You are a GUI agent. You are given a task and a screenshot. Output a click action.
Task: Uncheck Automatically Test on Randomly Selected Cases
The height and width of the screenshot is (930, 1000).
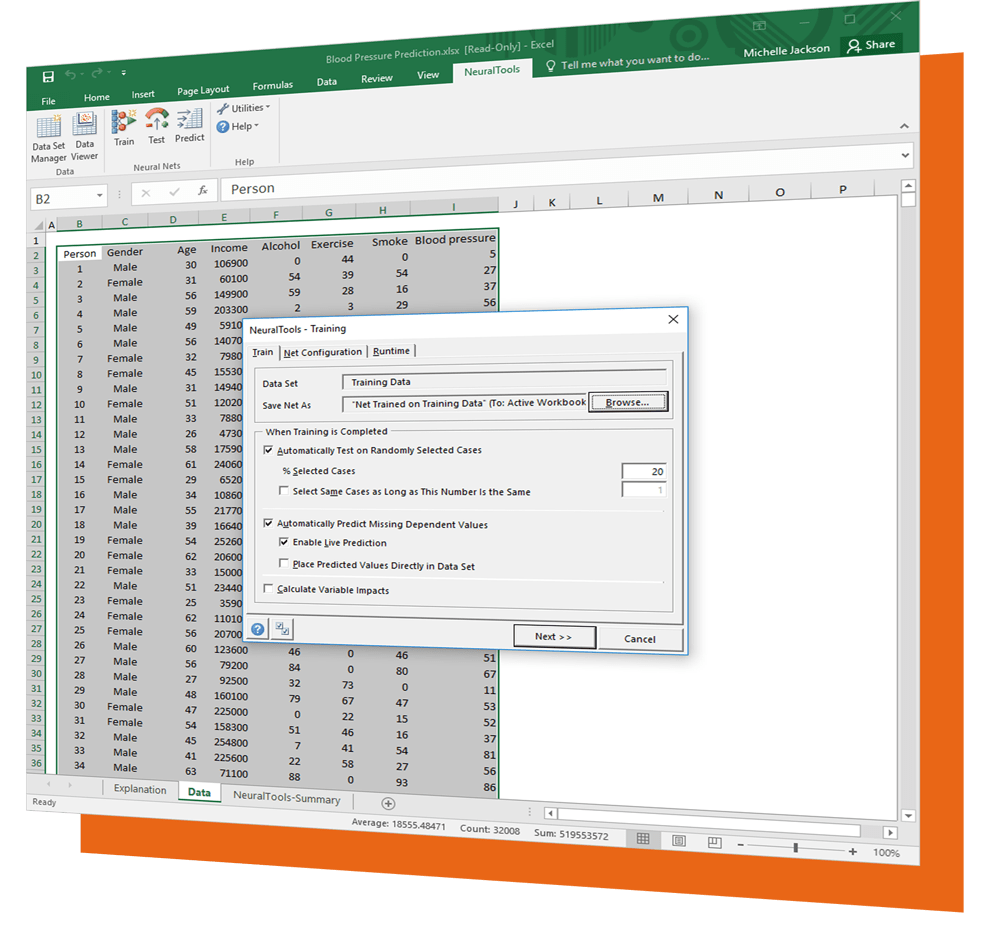(x=268, y=451)
